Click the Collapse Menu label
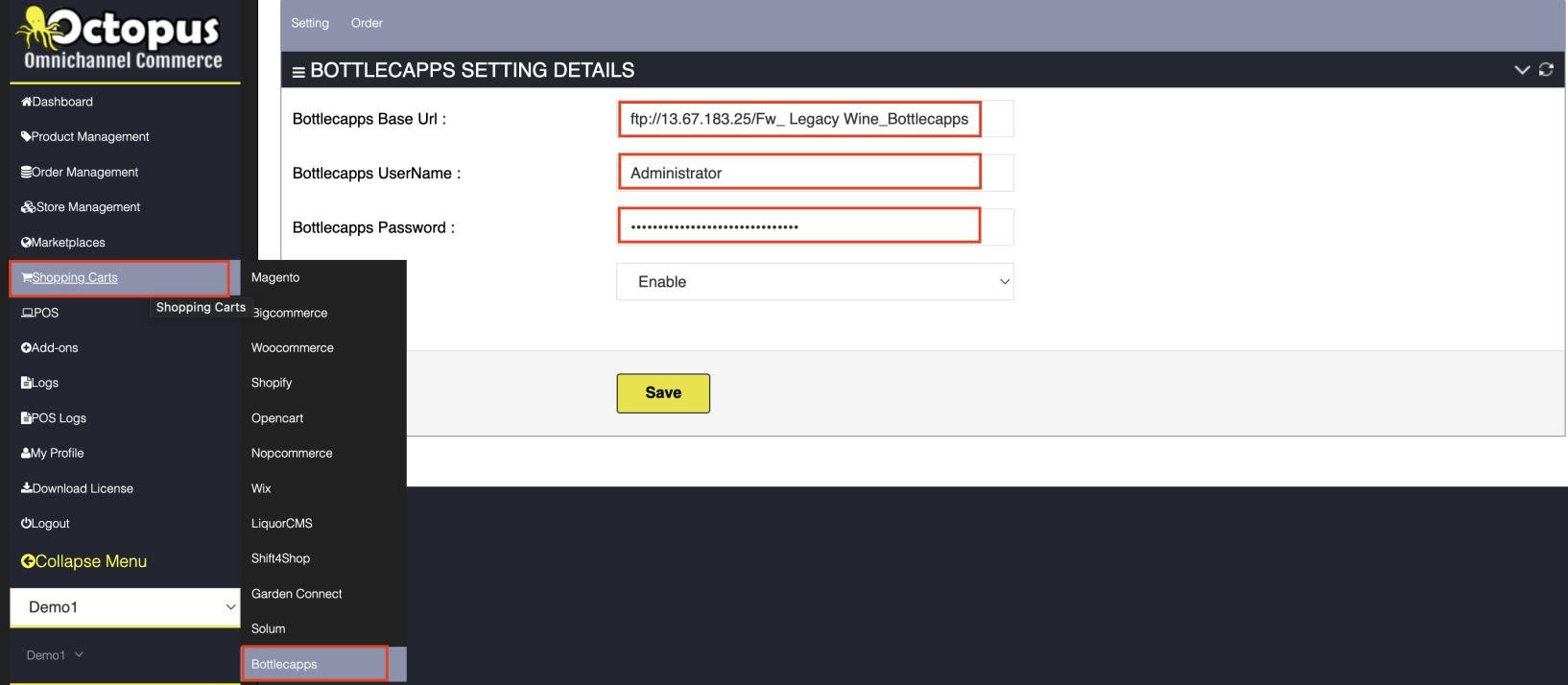 91,561
